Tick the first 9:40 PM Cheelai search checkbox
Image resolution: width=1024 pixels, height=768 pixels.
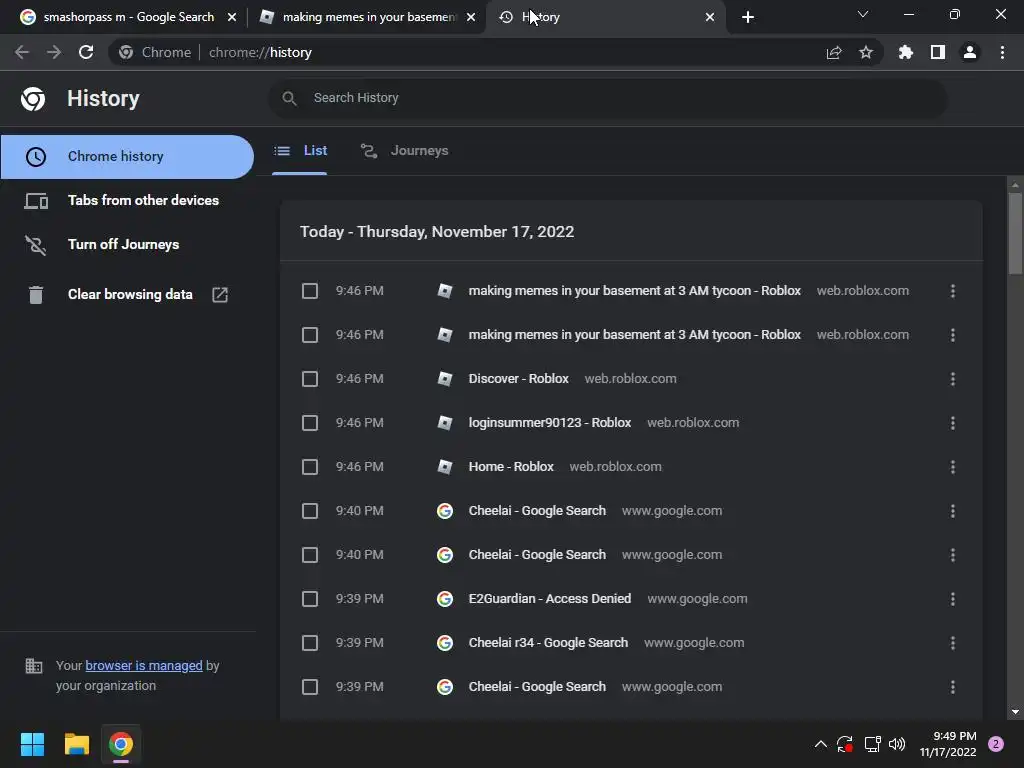(310, 511)
